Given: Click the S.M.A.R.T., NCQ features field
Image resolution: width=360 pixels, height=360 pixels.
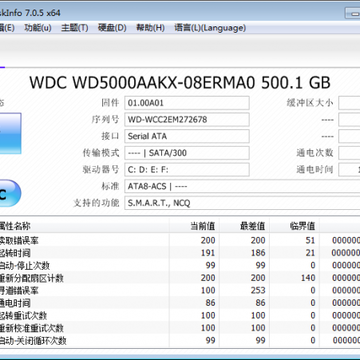Looking at the screenshot, I should [x=242, y=203].
